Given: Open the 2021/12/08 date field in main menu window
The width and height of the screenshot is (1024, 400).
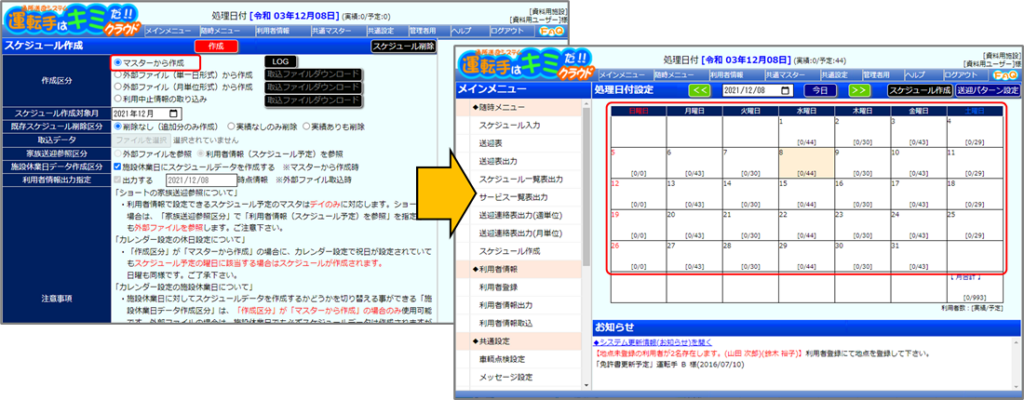Looking at the screenshot, I should 758,90.
